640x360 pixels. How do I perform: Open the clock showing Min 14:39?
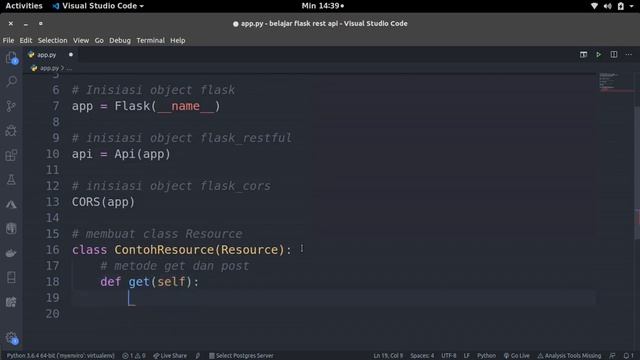pos(322,6)
